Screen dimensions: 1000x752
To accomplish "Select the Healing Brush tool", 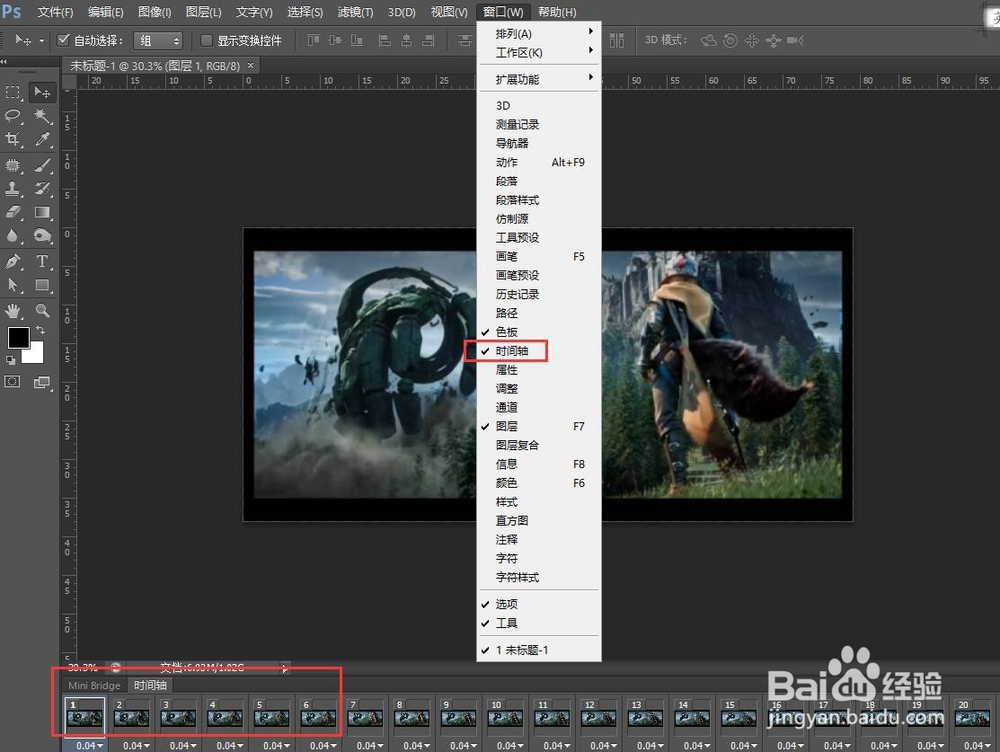I will tap(13, 166).
